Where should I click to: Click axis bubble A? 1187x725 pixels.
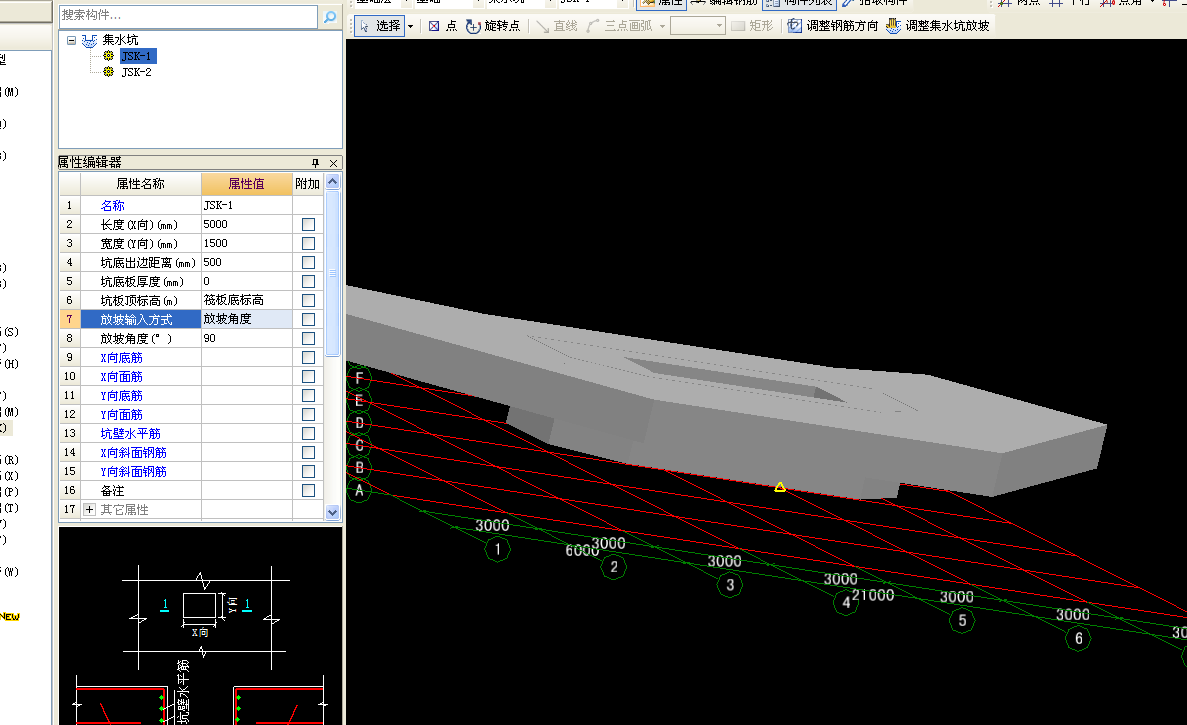click(x=359, y=490)
